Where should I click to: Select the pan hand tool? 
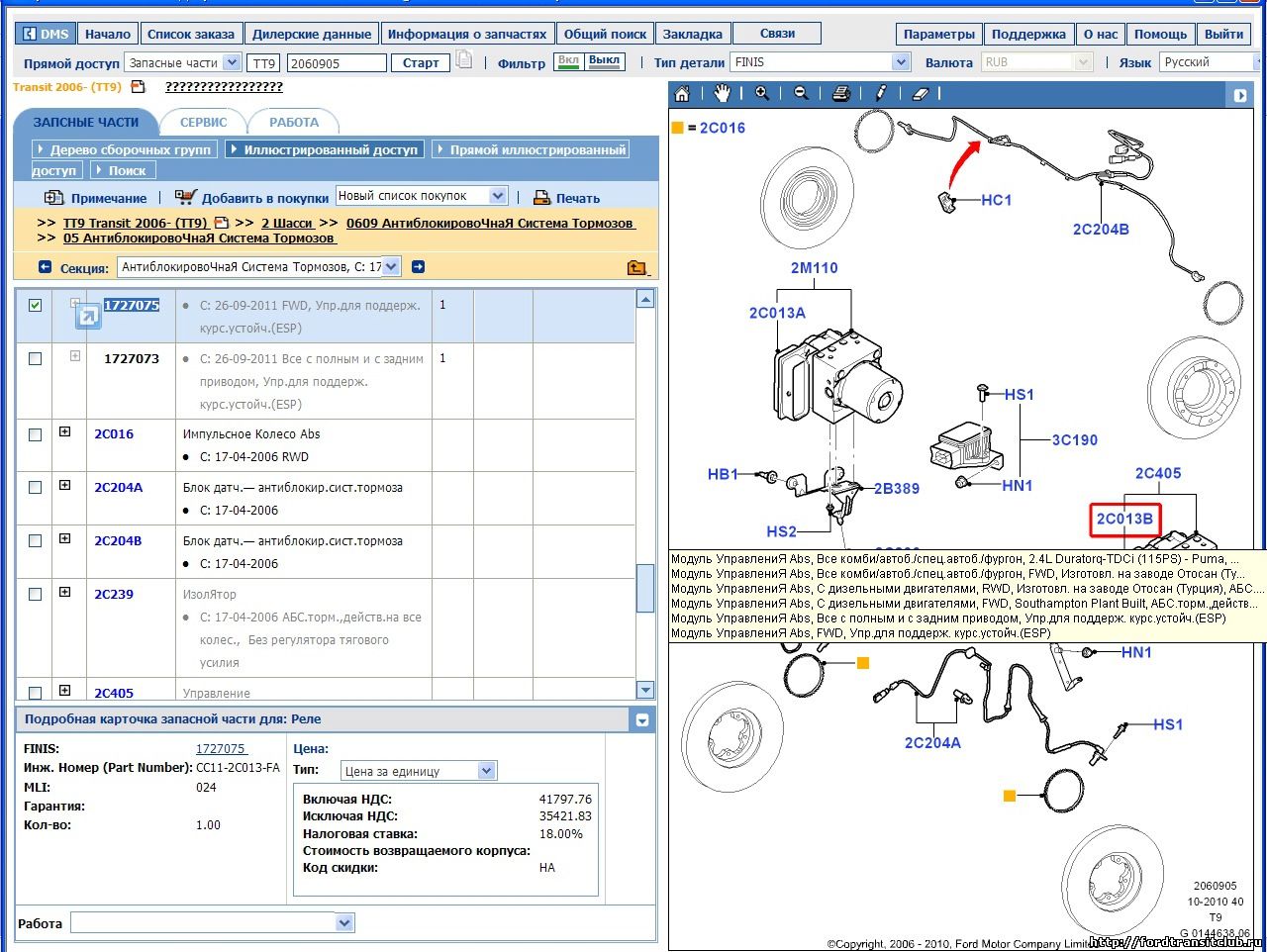click(722, 94)
